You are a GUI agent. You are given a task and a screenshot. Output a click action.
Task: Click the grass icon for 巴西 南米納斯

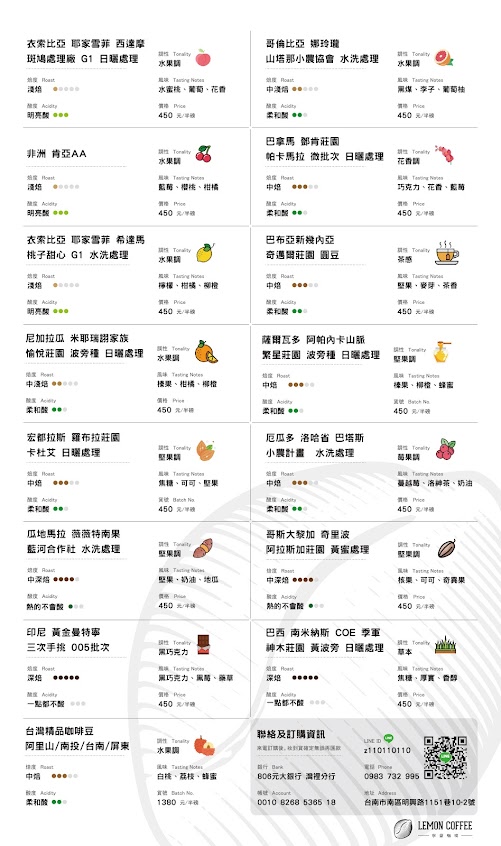coord(446,644)
